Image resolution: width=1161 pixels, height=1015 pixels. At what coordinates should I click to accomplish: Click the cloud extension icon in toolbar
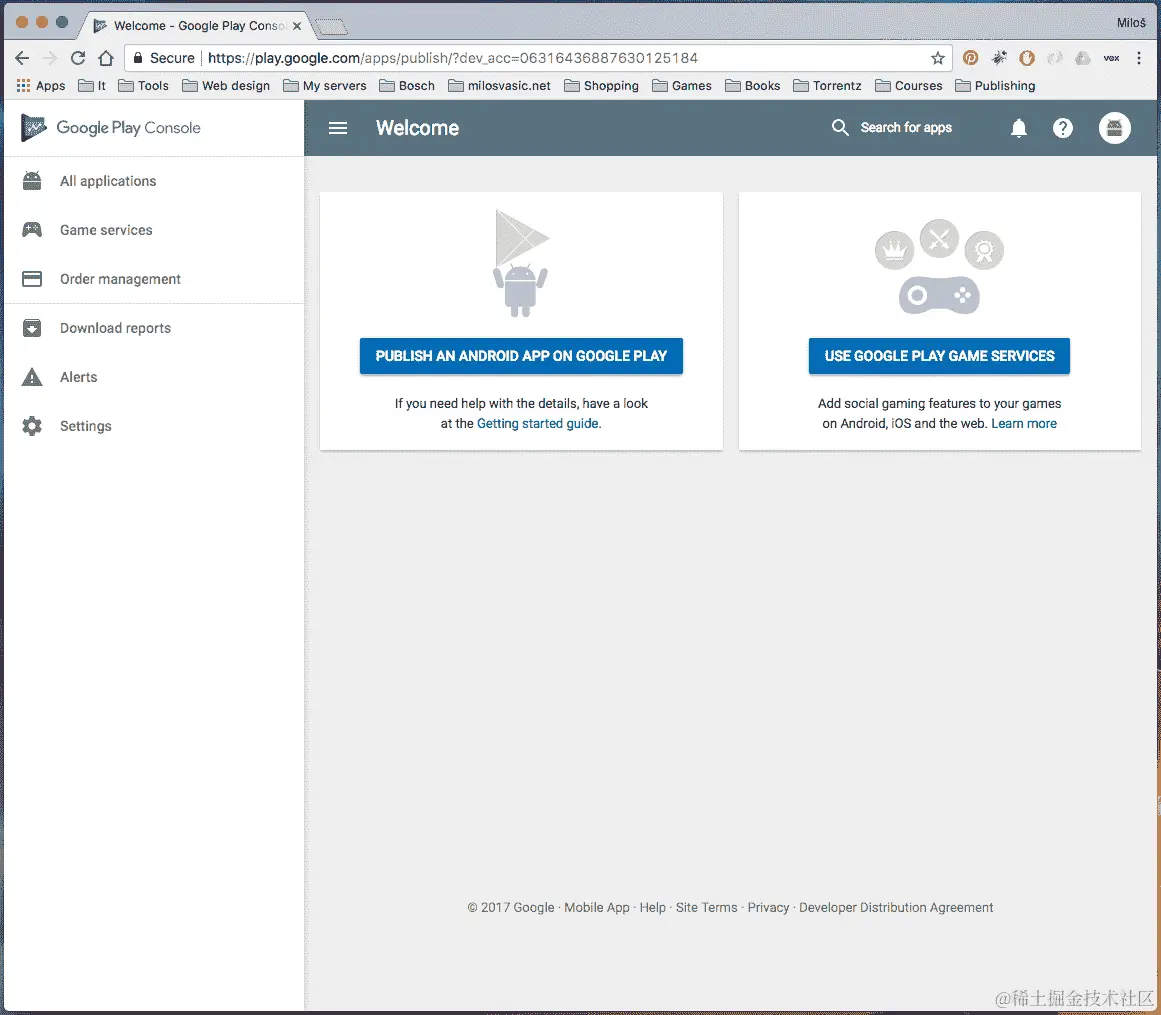point(1083,58)
